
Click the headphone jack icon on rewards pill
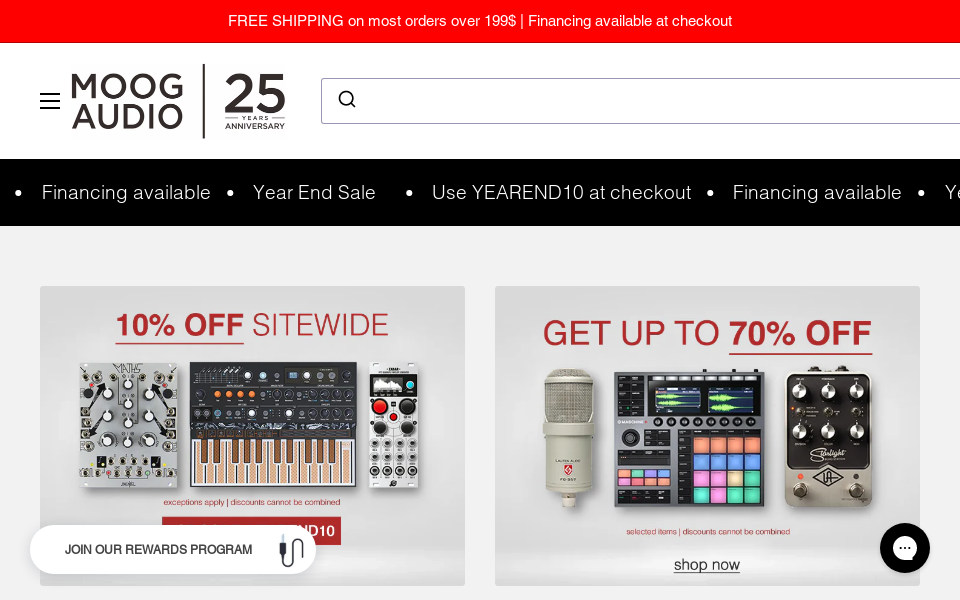[291, 550]
